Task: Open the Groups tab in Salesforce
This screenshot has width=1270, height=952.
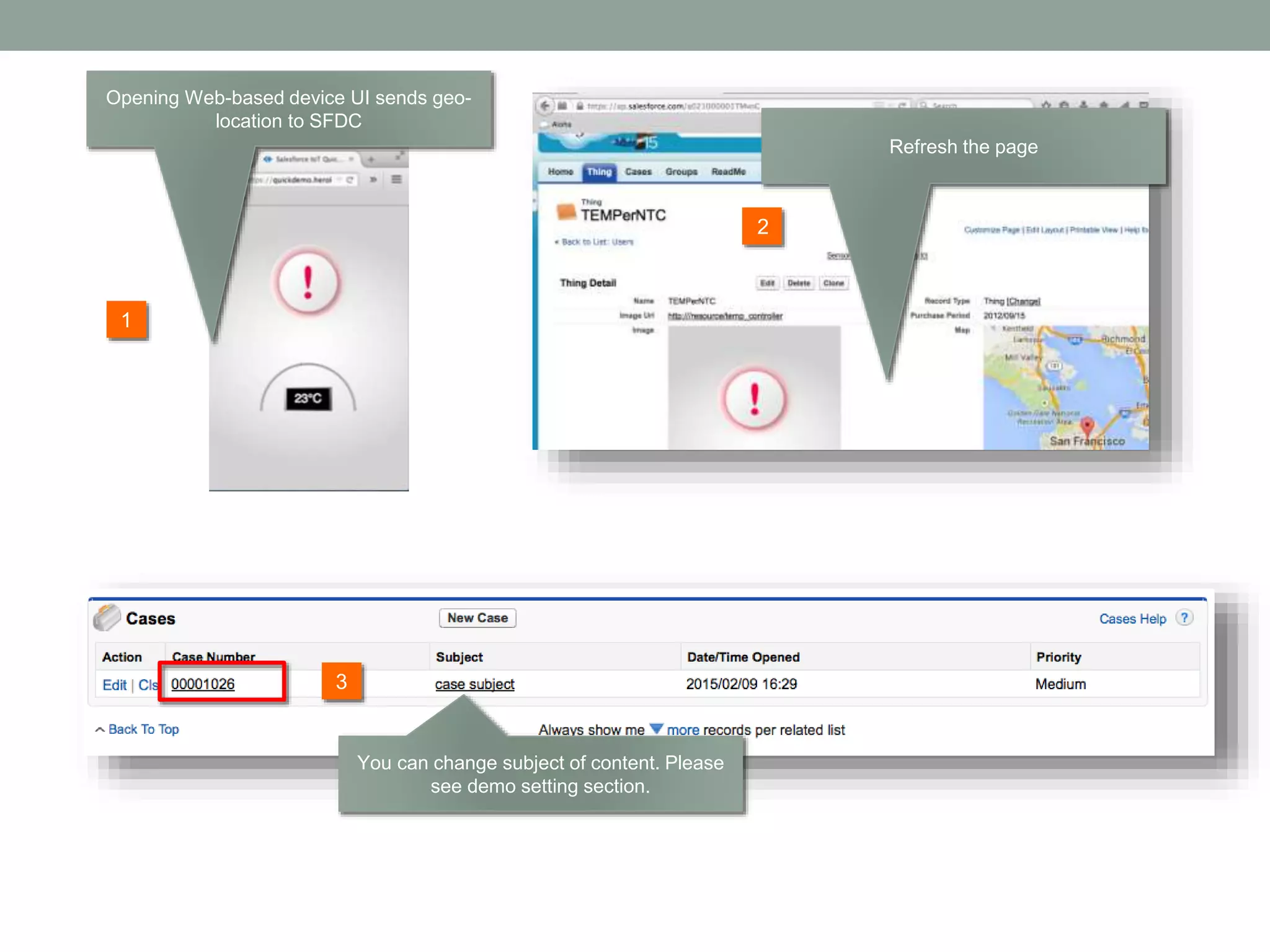Action: pos(682,172)
